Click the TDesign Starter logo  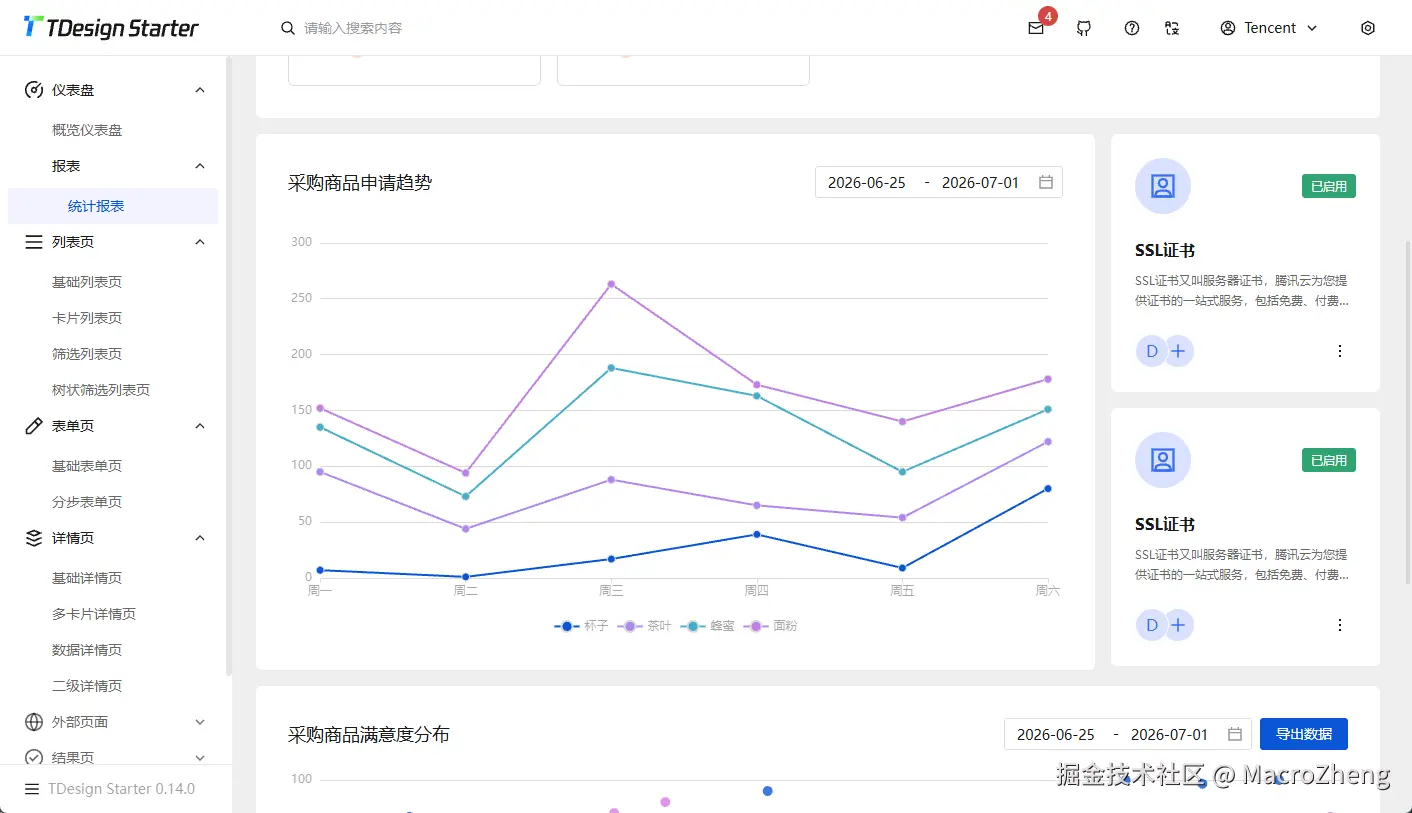point(111,28)
